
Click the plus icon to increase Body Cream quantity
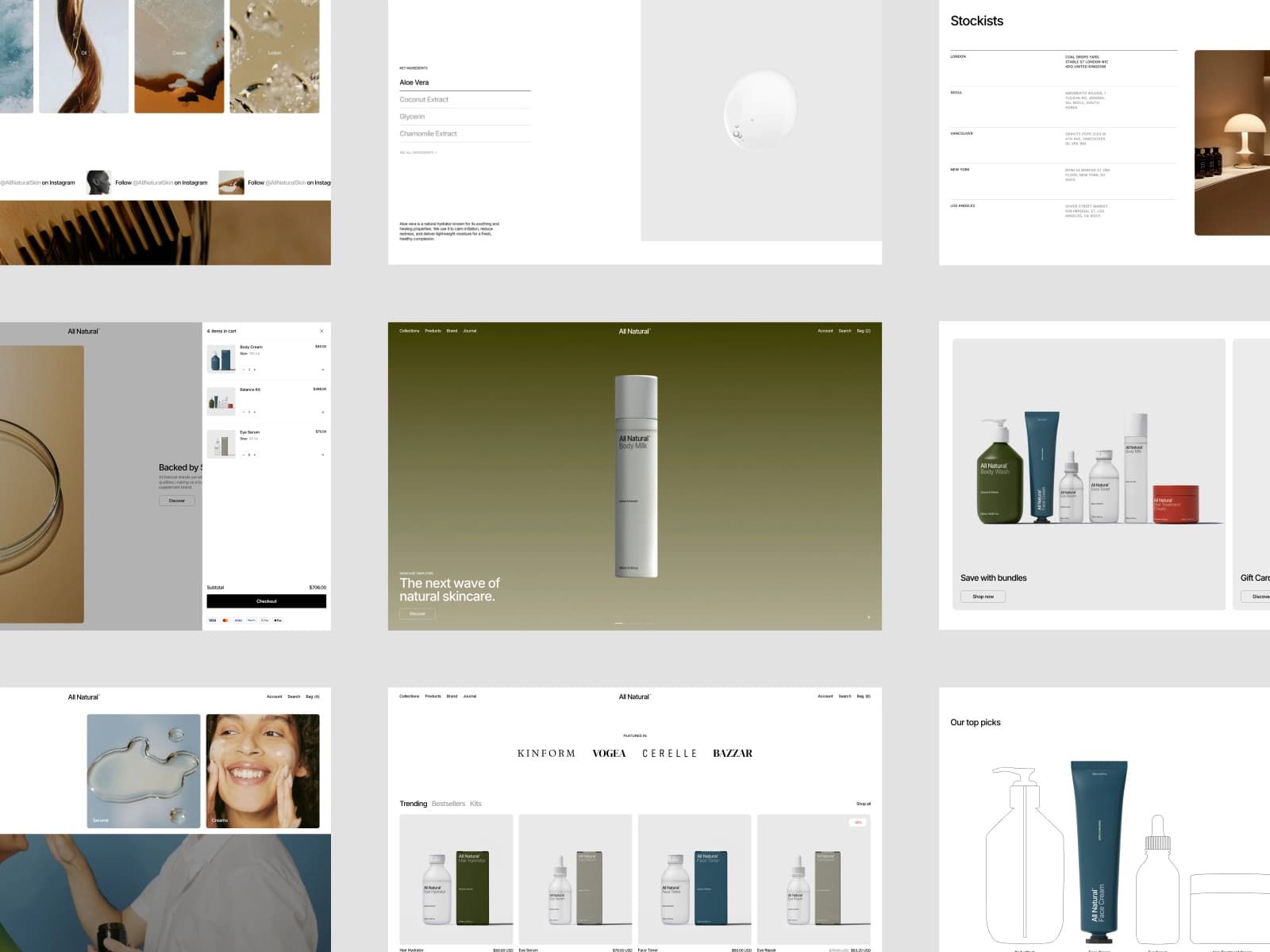tap(254, 370)
